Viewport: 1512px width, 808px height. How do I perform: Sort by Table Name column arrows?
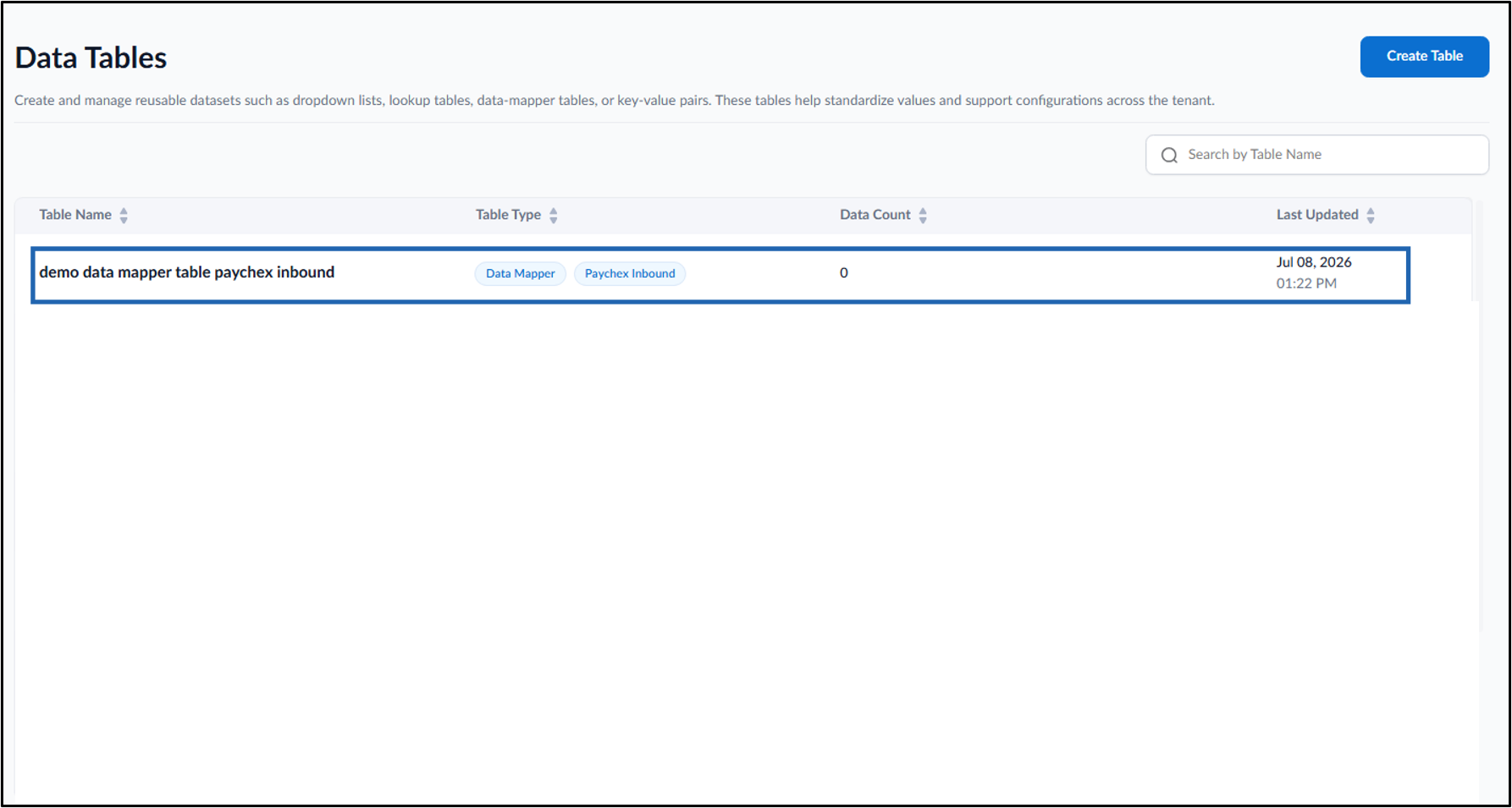[124, 216]
